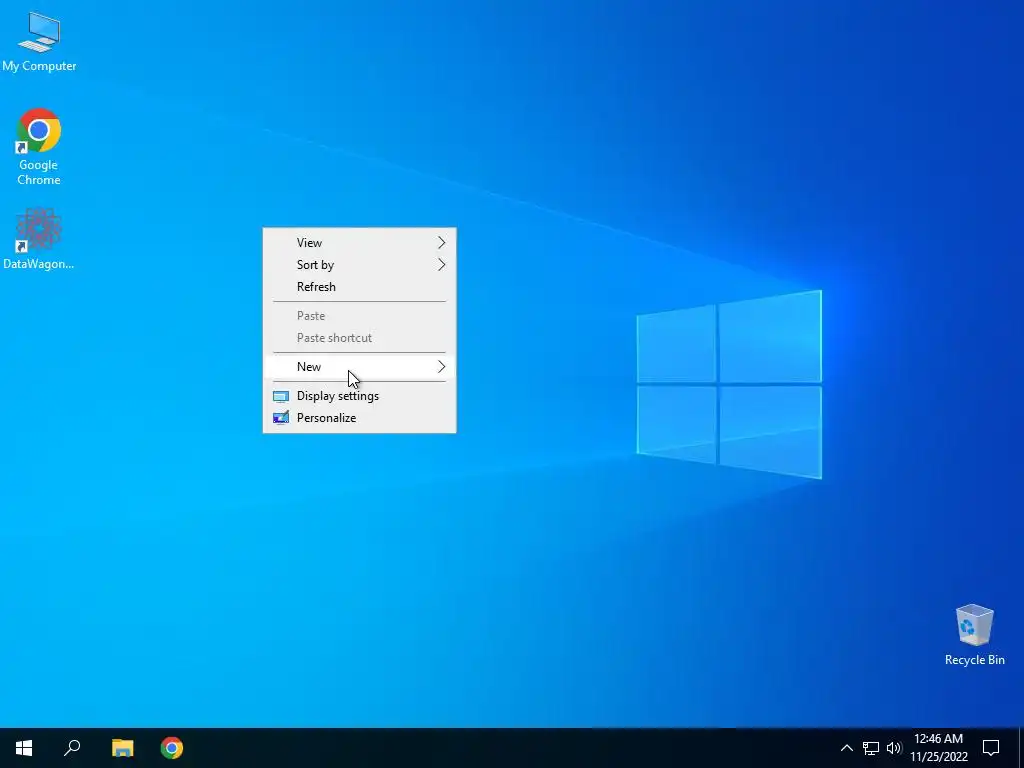The height and width of the screenshot is (768, 1024).
Task: Open the Sort by submenu
Action: (359, 264)
